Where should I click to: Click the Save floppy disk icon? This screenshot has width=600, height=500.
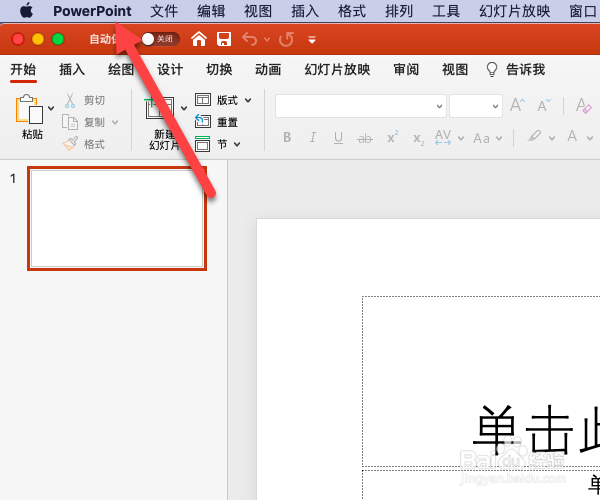point(224,39)
